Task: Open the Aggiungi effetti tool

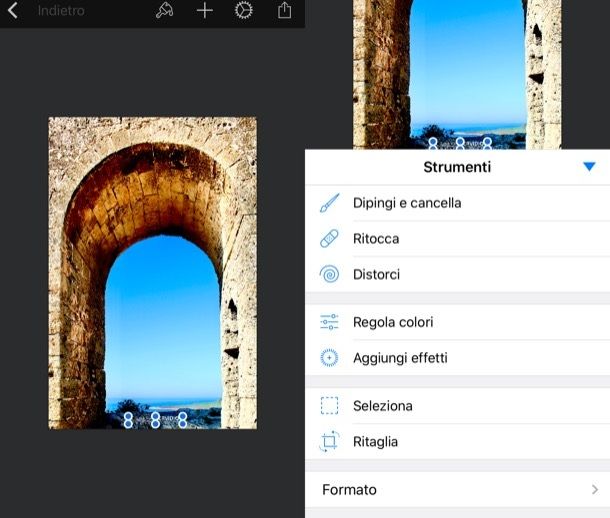Action: (458, 358)
